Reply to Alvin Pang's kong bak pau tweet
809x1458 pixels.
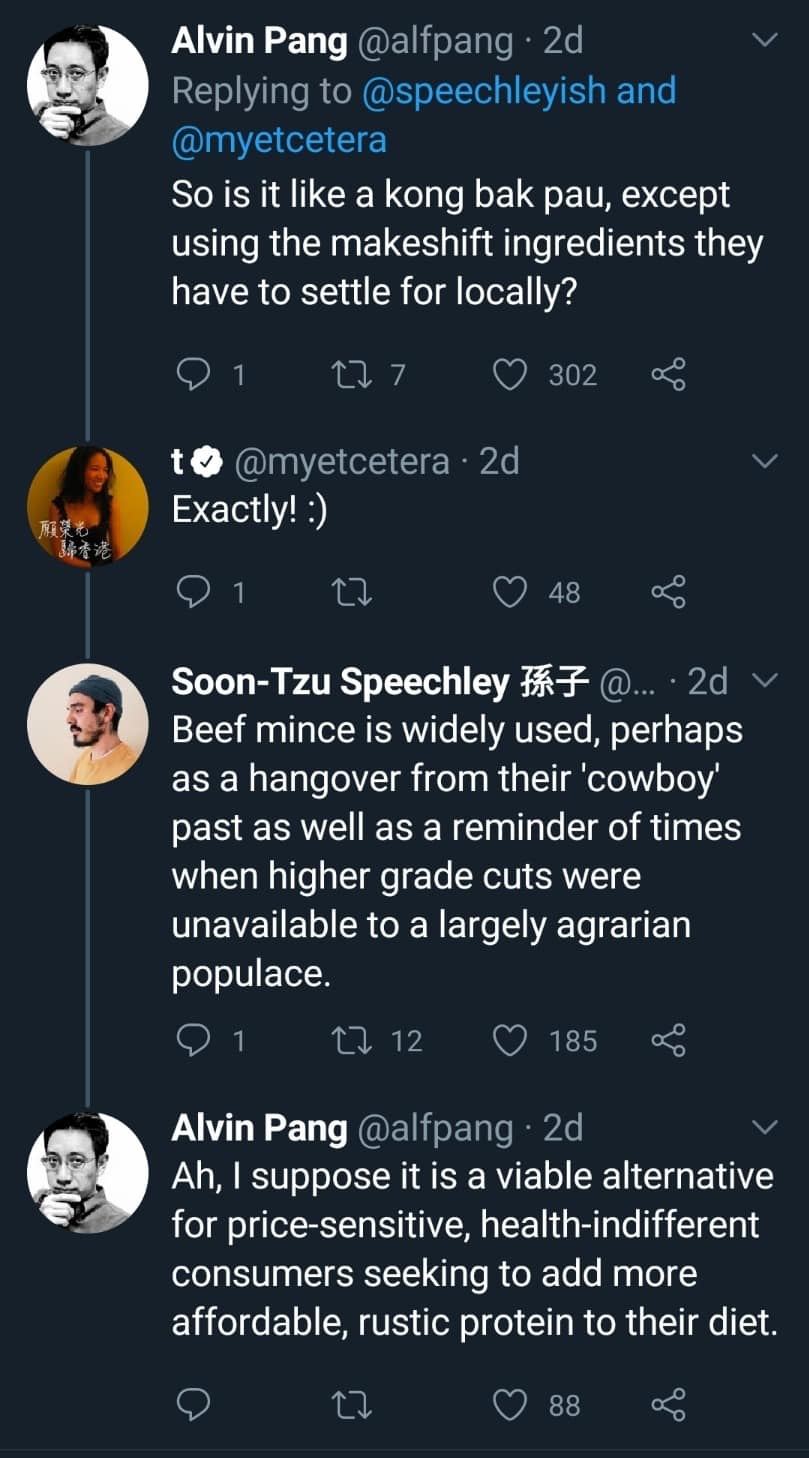pos(191,375)
